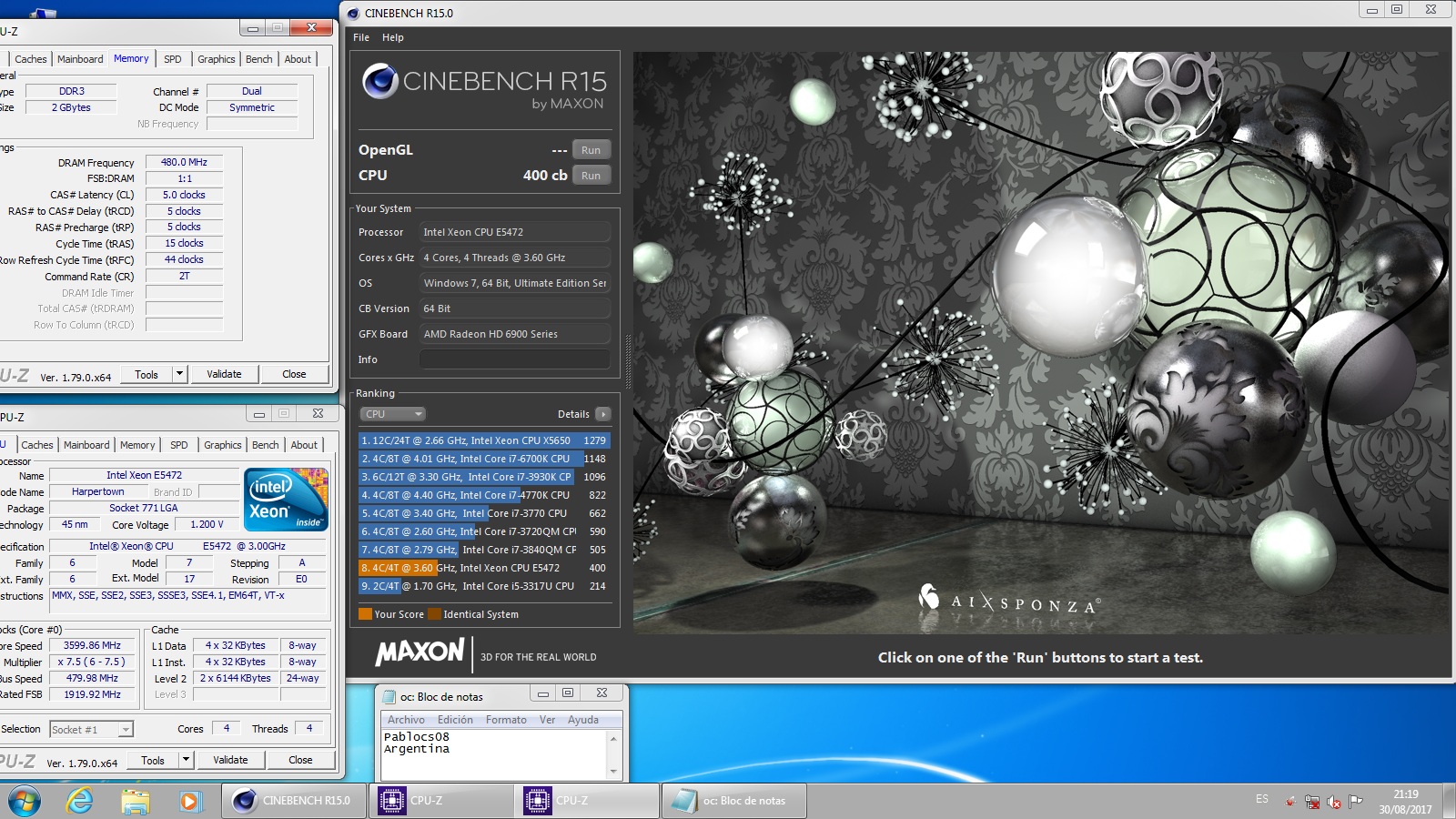1456x819 pixels.
Task: Open the Help menu in Cinebench
Action: (x=393, y=37)
